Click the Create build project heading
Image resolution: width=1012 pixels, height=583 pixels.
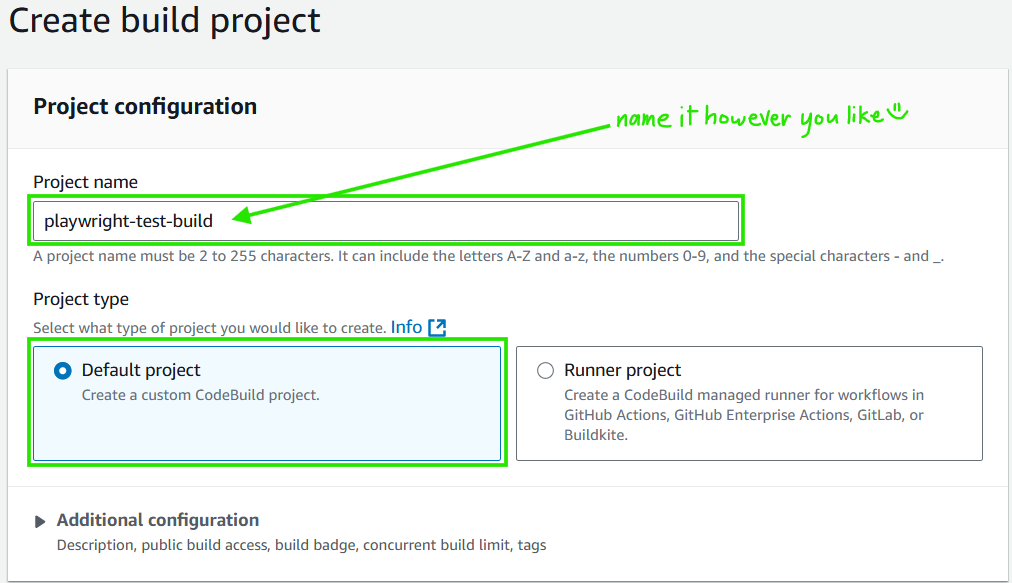[165, 21]
